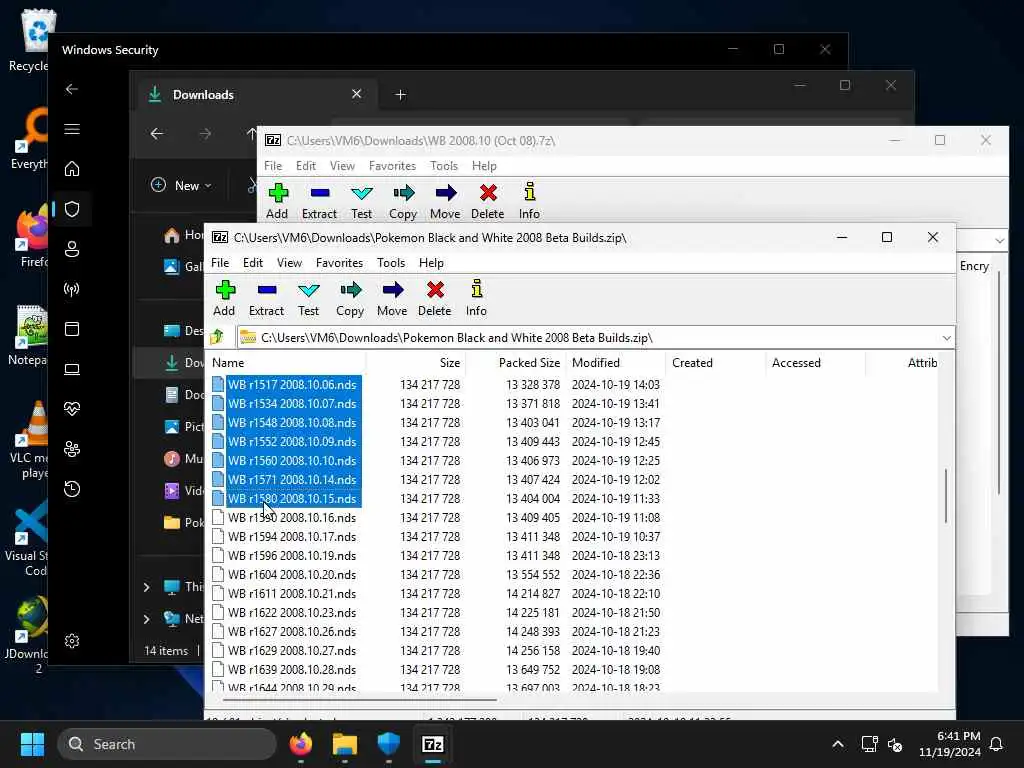Open Account protection icon in Windows Security
This screenshot has height=768, width=1024.
click(x=72, y=249)
